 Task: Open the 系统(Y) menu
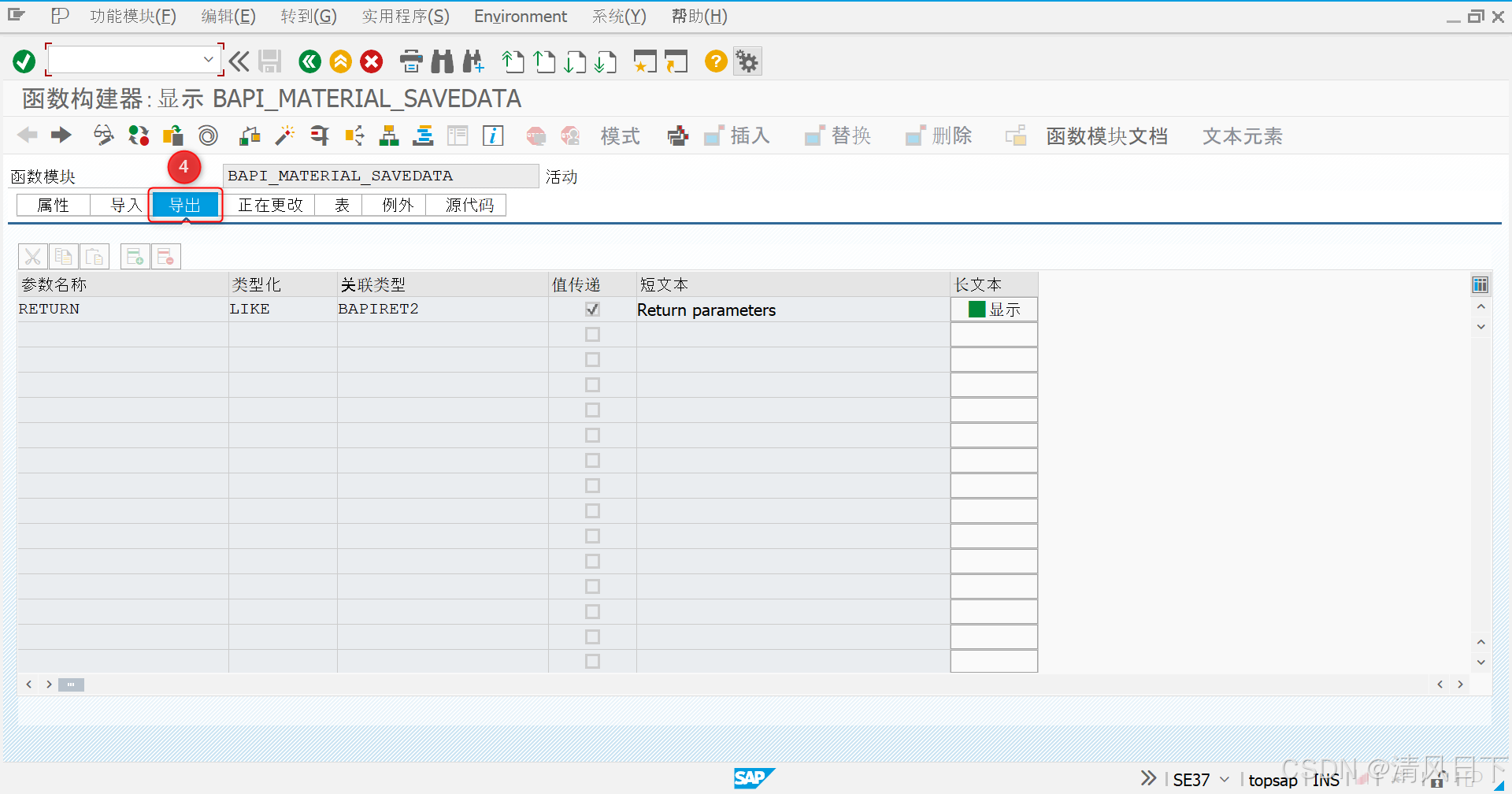pyautogui.click(x=619, y=16)
